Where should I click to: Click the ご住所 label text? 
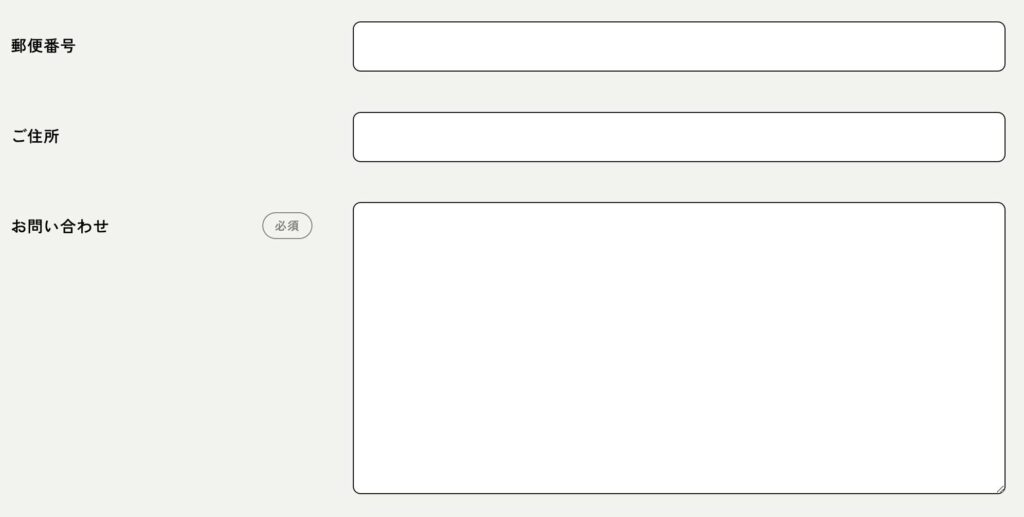point(35,136)
